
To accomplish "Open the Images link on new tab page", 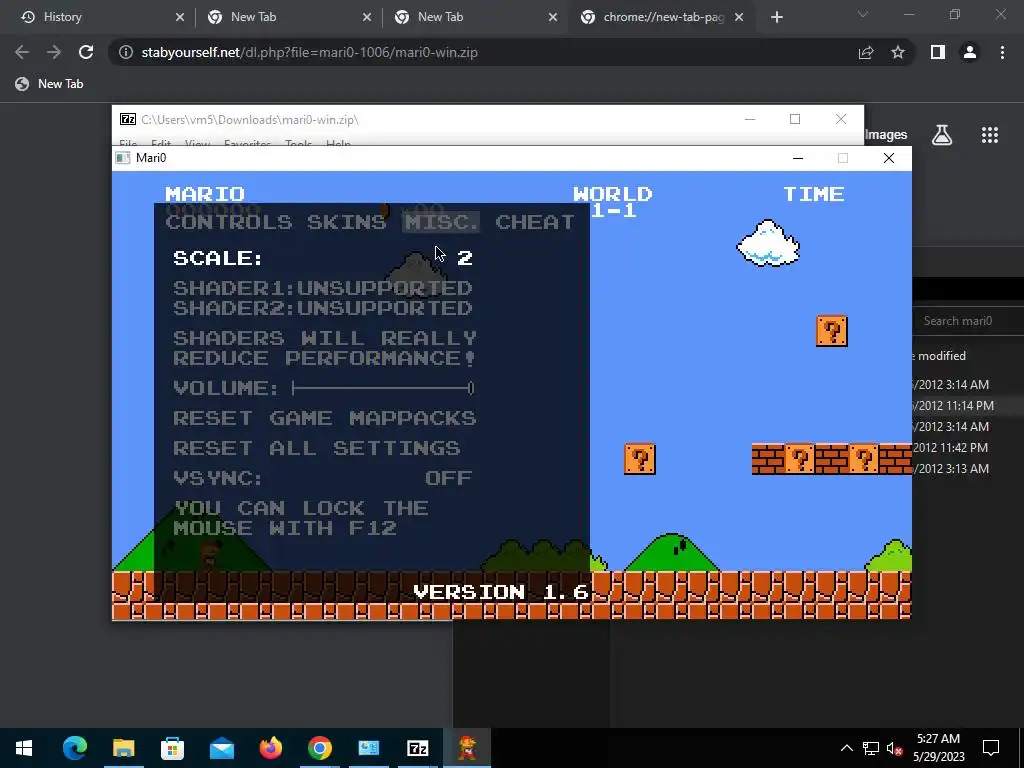I will click(886, 135).
